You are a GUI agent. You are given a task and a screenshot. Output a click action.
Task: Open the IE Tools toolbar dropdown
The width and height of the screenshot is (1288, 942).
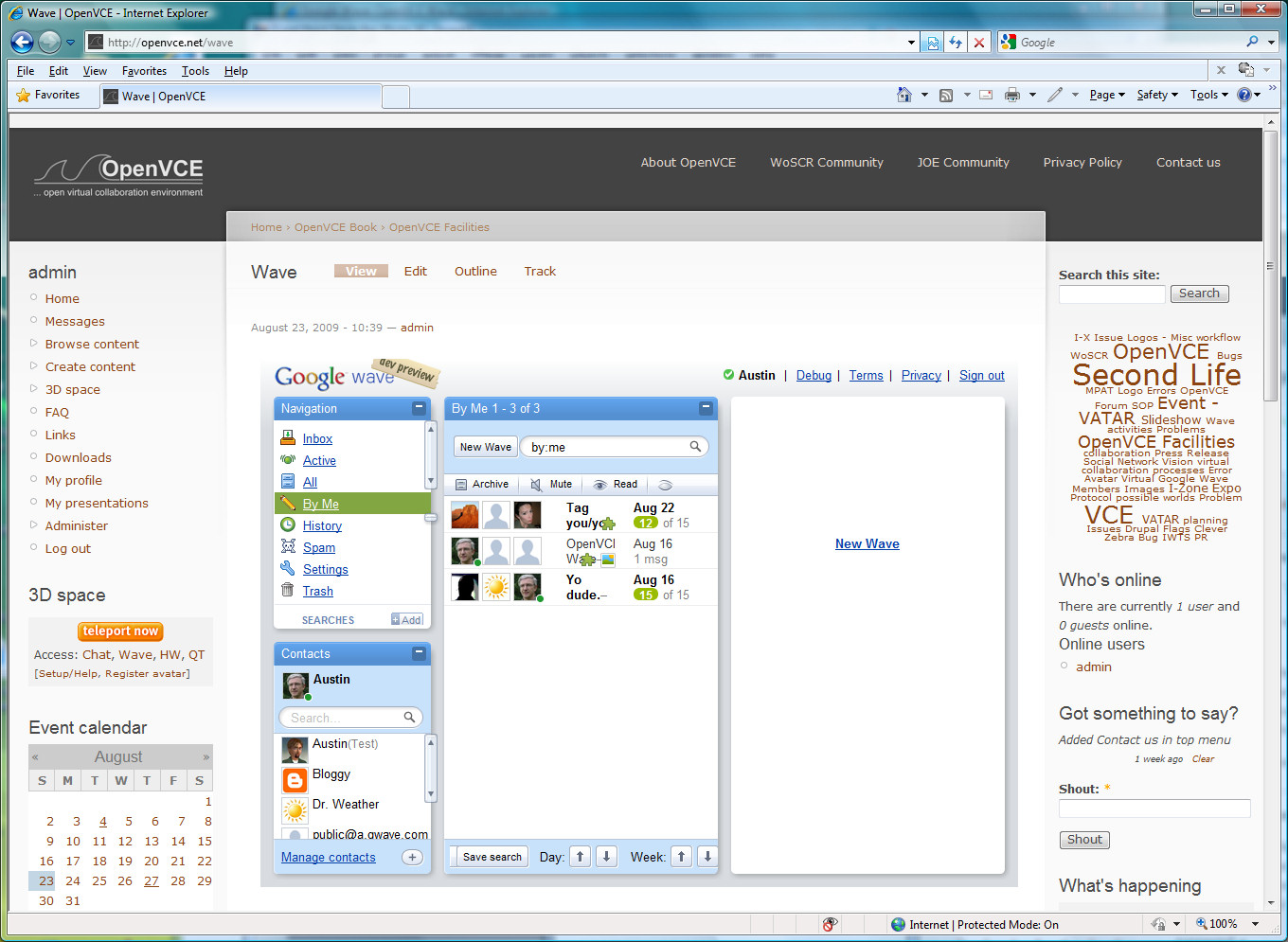(1209, 95)
